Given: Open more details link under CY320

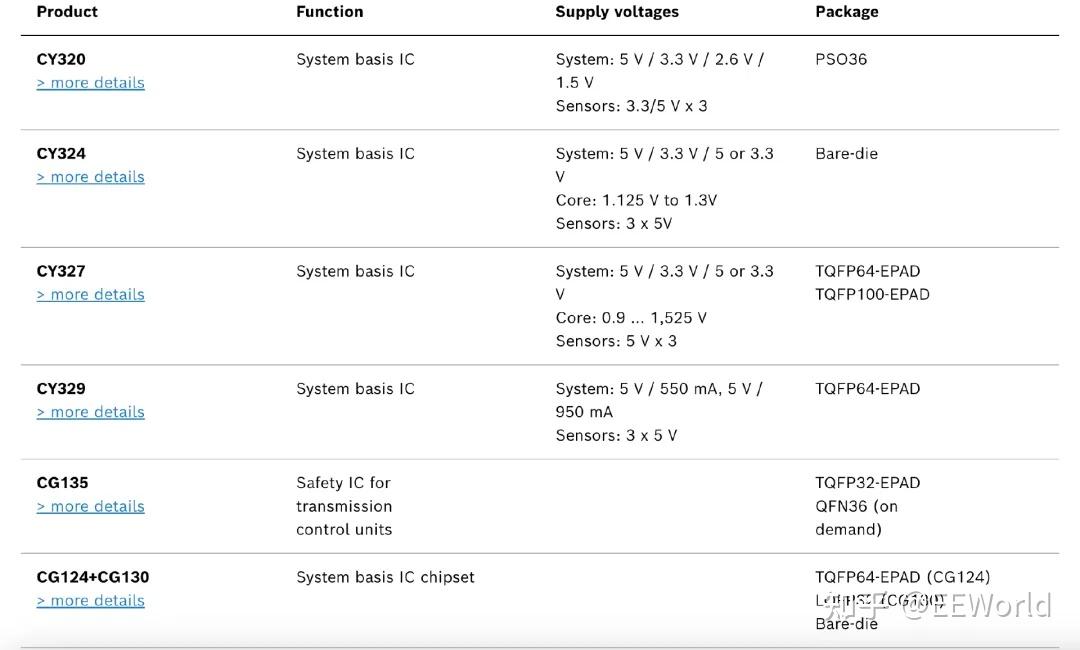Looking at the screenshot, I should click(x=91, y=83).
